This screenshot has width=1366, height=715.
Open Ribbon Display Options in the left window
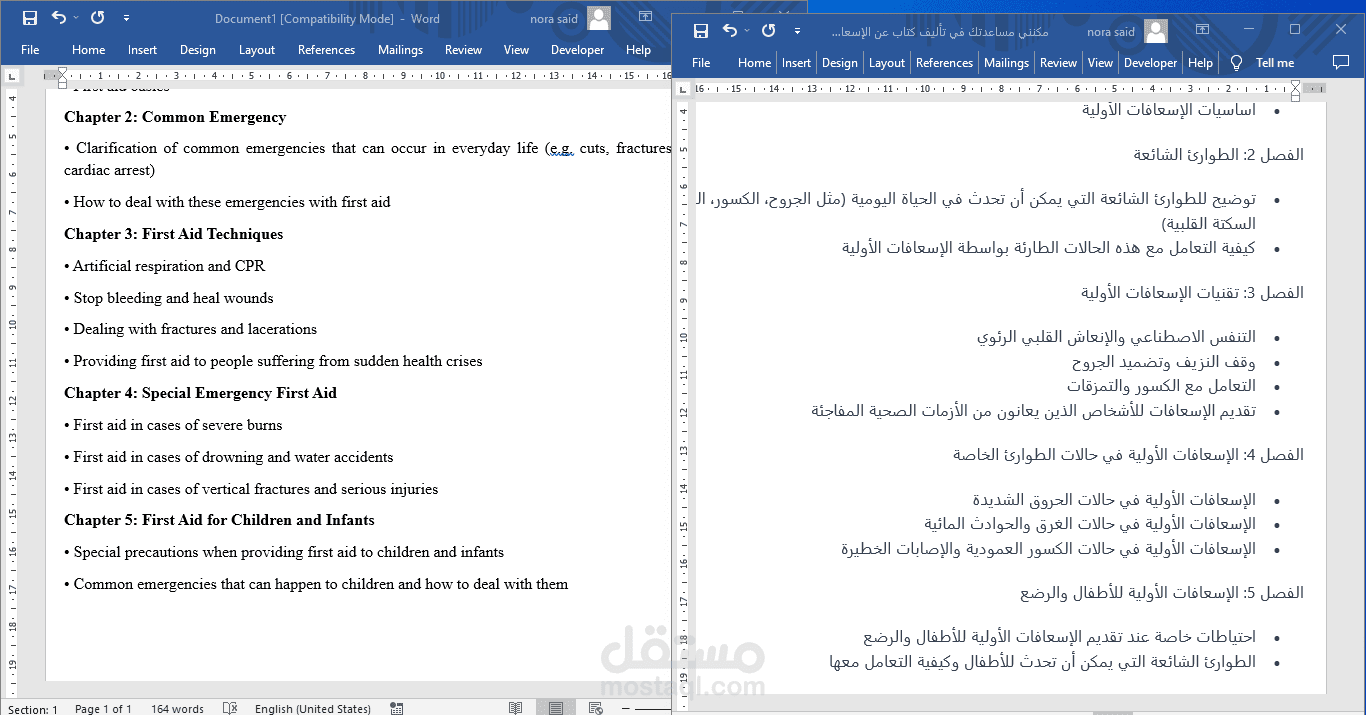[645, 18]
